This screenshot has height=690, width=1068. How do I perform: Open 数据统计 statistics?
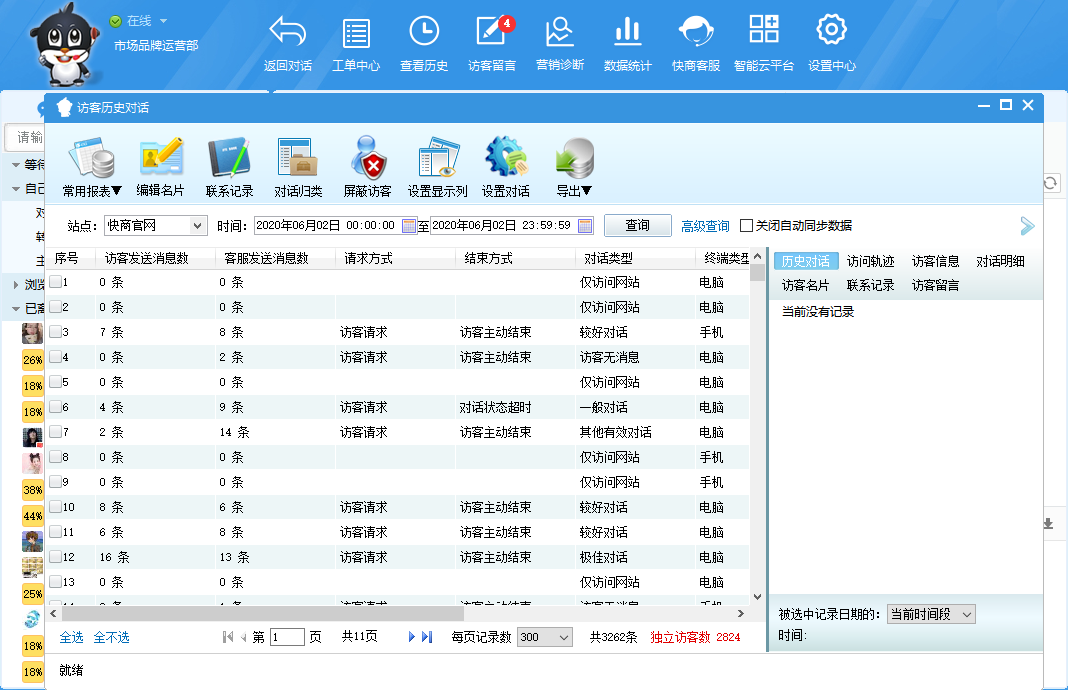[628, 42]
